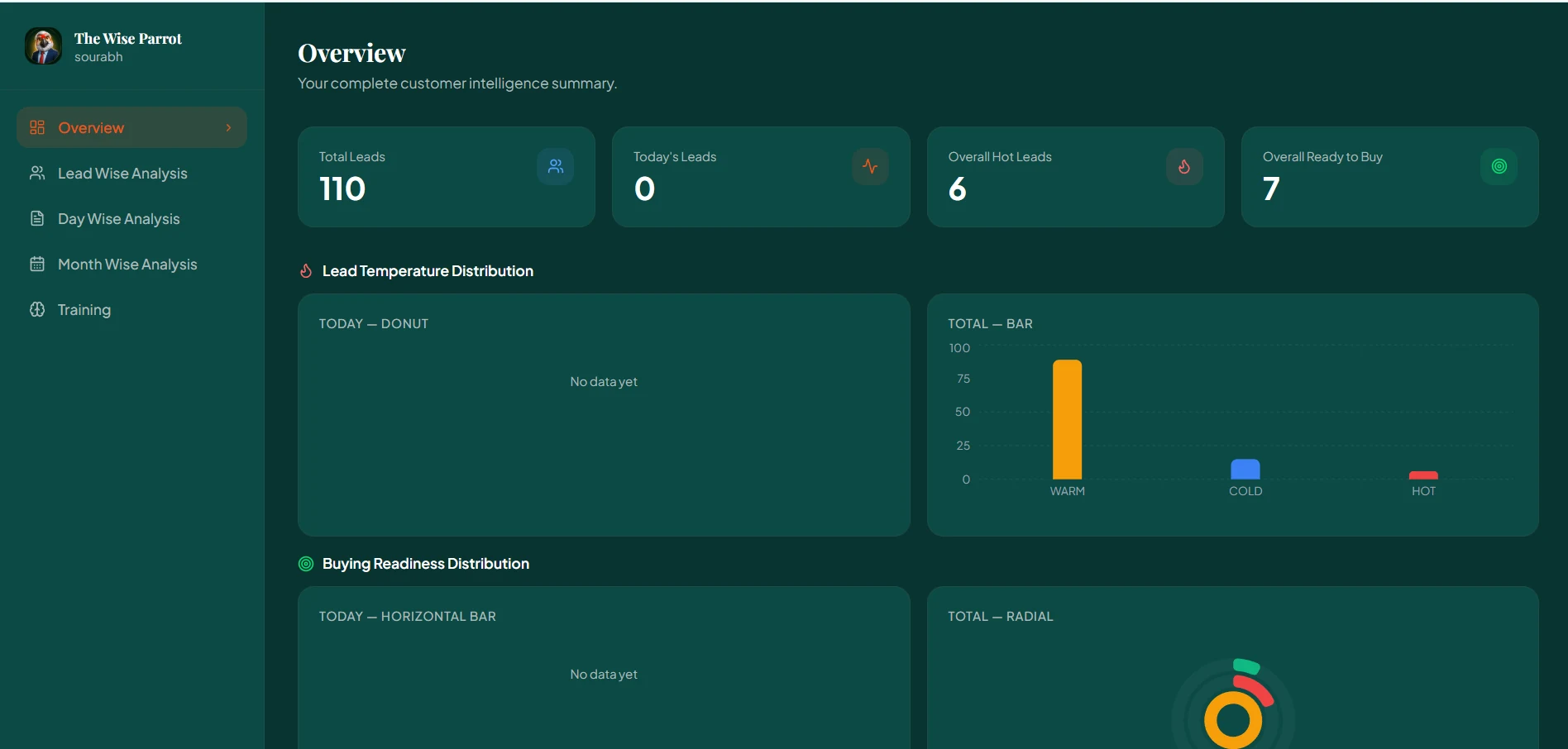This screenshot has width=1568, height=749.
Task: Click the orange WARM bar in chart
Action: (1067, 419)
